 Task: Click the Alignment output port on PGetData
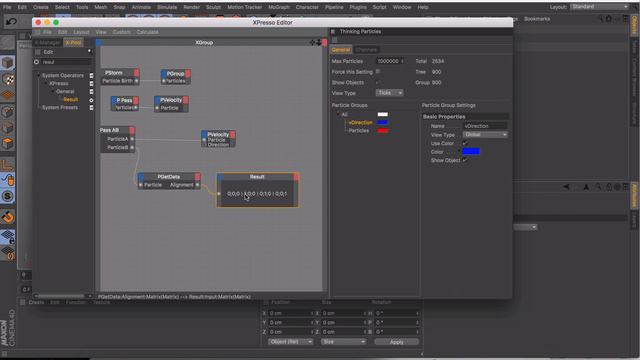(198, 185)
